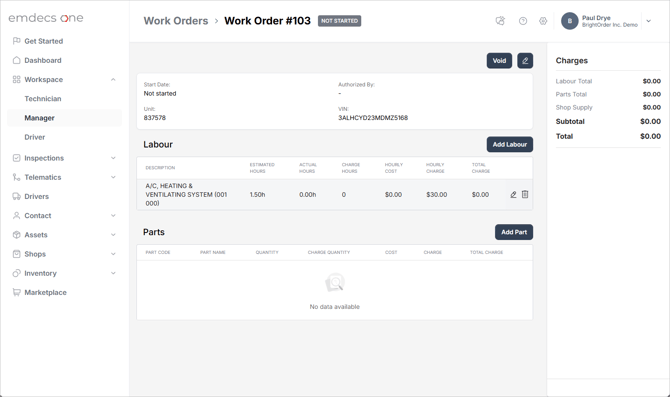The image size is (670, 397).
Task: Expand the Inspections menu chevron
Action: click(x=113, y=158)
